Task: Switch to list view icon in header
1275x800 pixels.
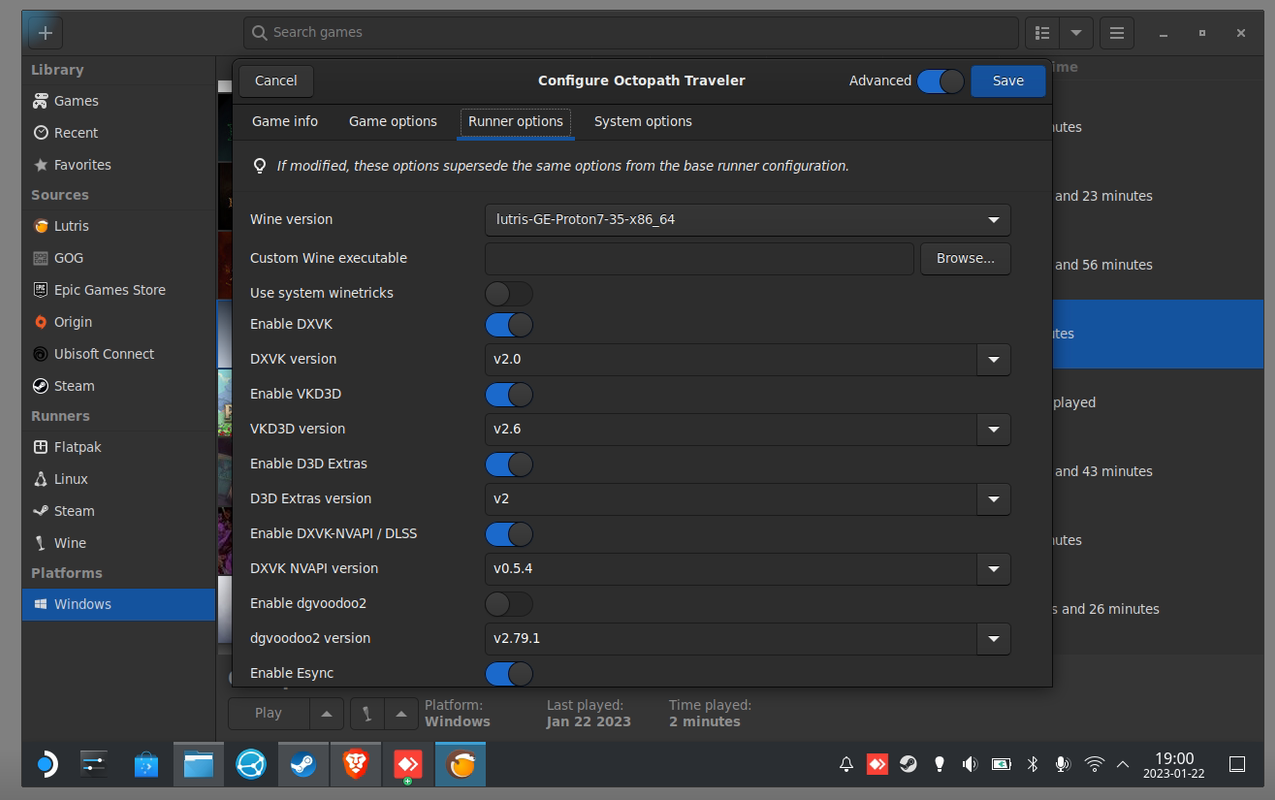Action: (1042, 33)
